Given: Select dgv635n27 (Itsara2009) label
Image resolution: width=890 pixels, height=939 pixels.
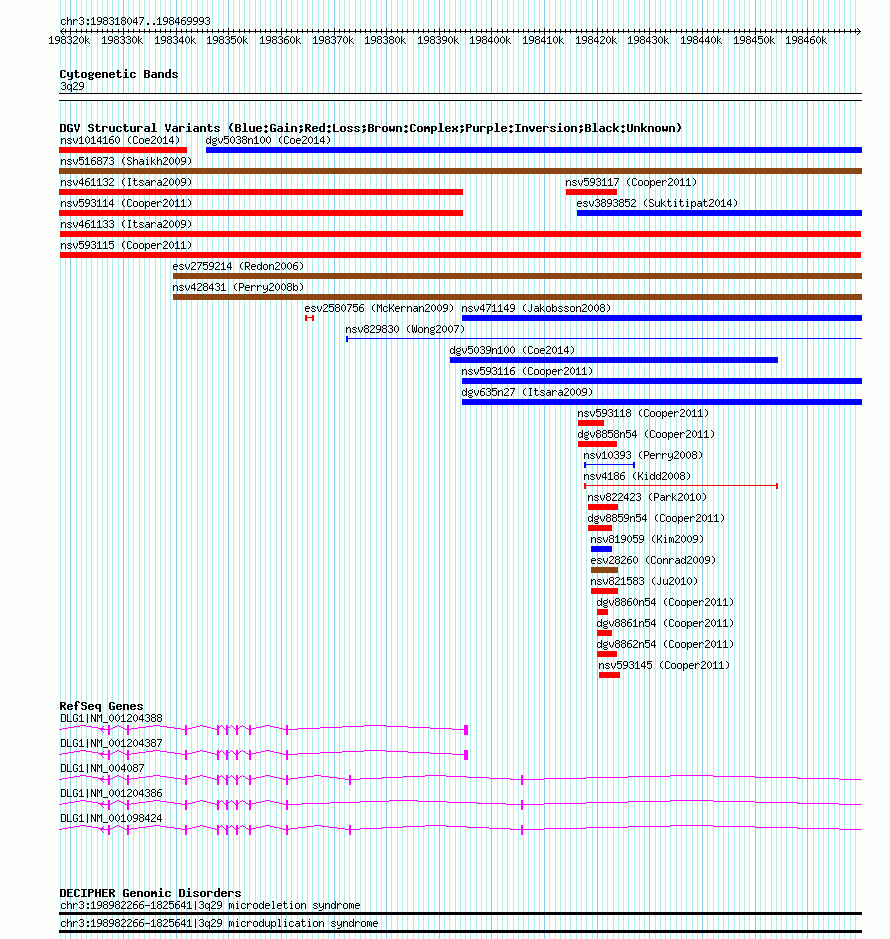Looking at the screenshot, I should coord(527,392).
